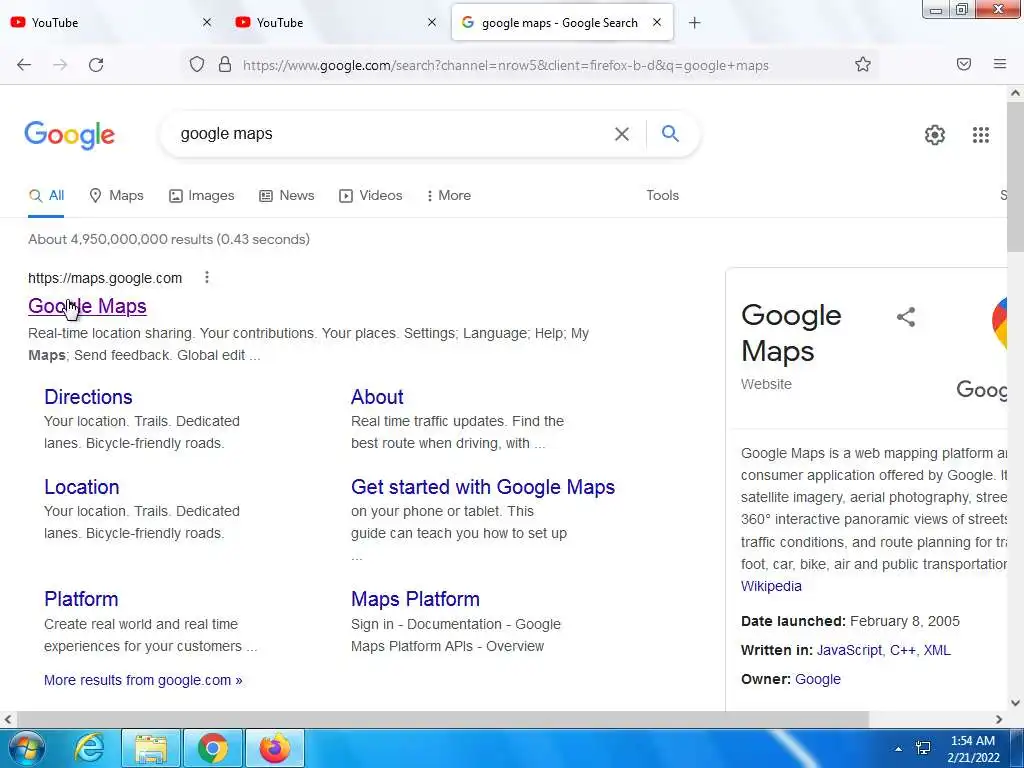This screenshot has height=768, width=1024.
Task: Open the tracking protection shield icon
Action: tap(197, 65)
